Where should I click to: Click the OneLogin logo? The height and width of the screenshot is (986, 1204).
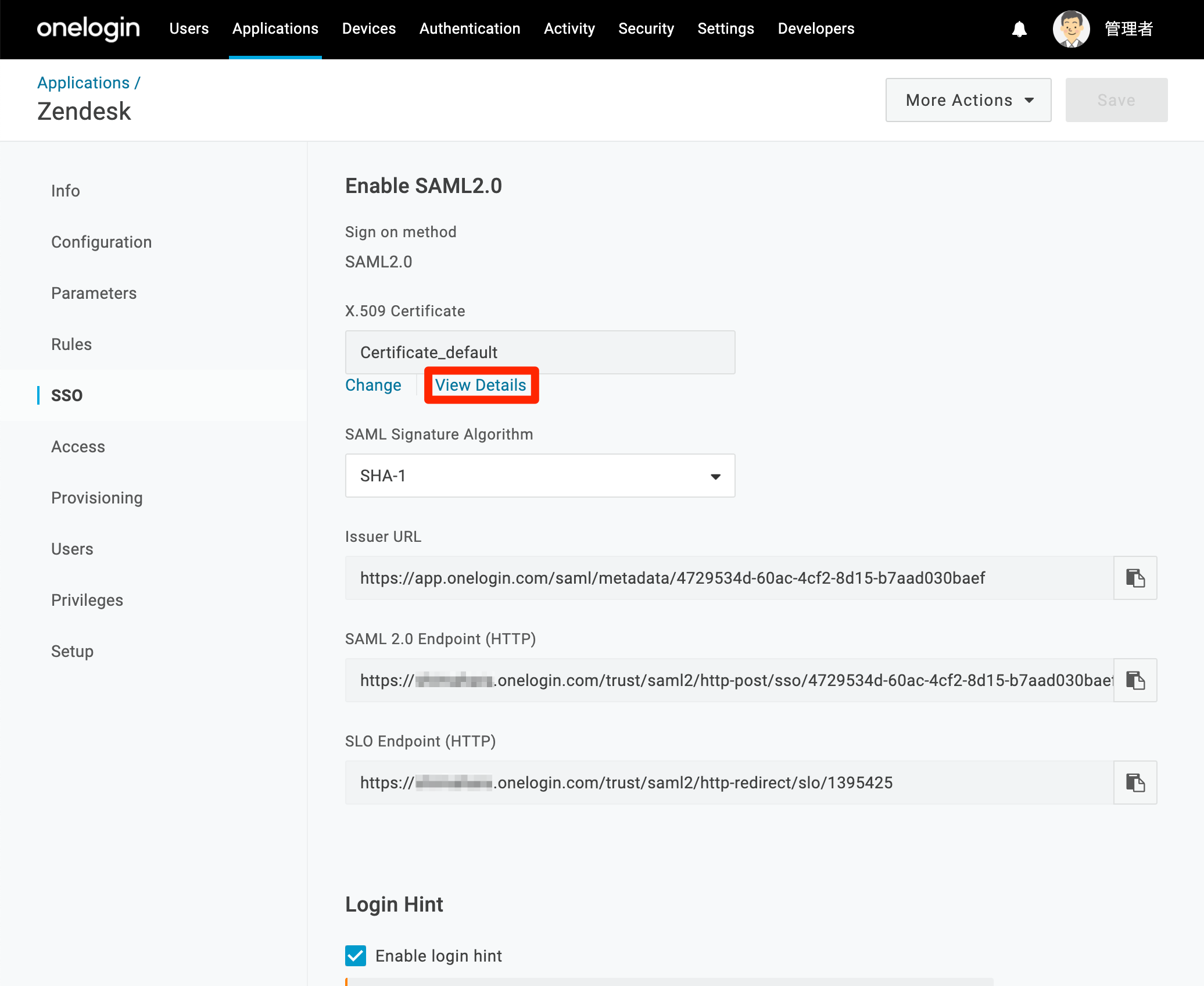88,28
